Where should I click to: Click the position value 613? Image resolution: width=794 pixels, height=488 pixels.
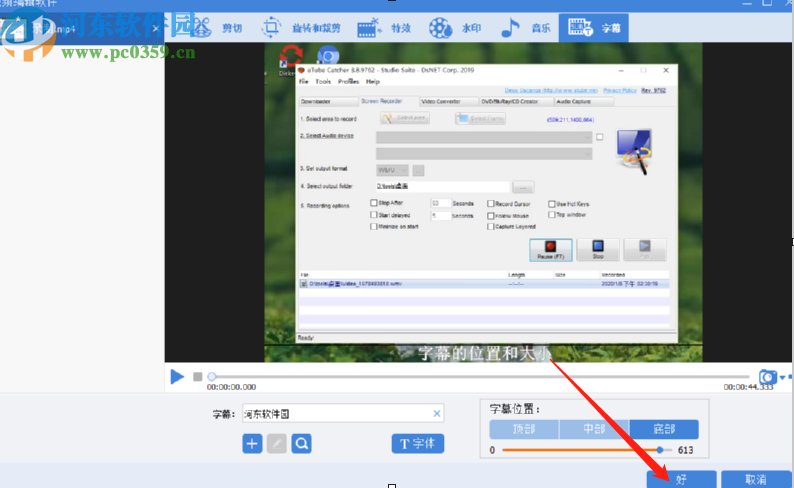685,450
